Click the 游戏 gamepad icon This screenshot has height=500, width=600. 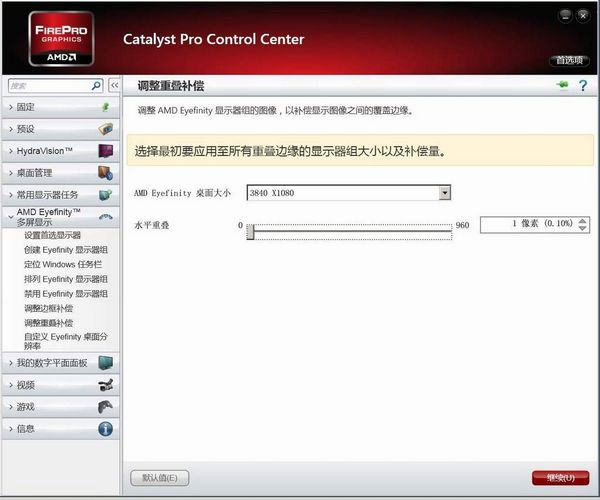coord(106,407)
